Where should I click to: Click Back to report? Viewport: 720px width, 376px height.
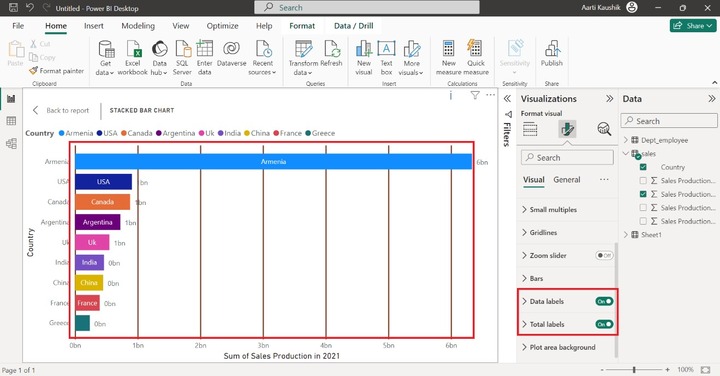pos(62,110)
